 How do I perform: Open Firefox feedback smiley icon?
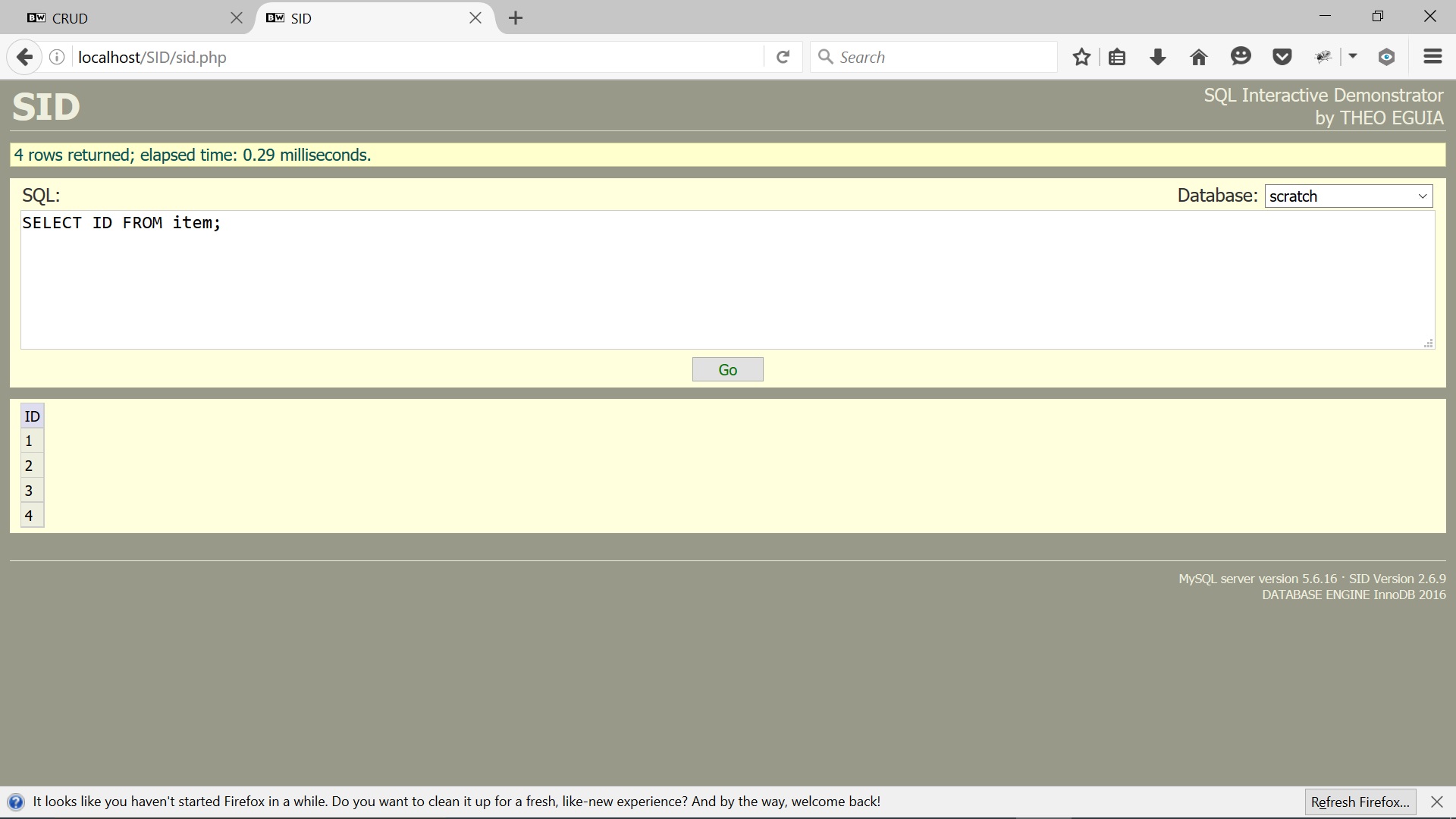click(x=1241, y=57)
